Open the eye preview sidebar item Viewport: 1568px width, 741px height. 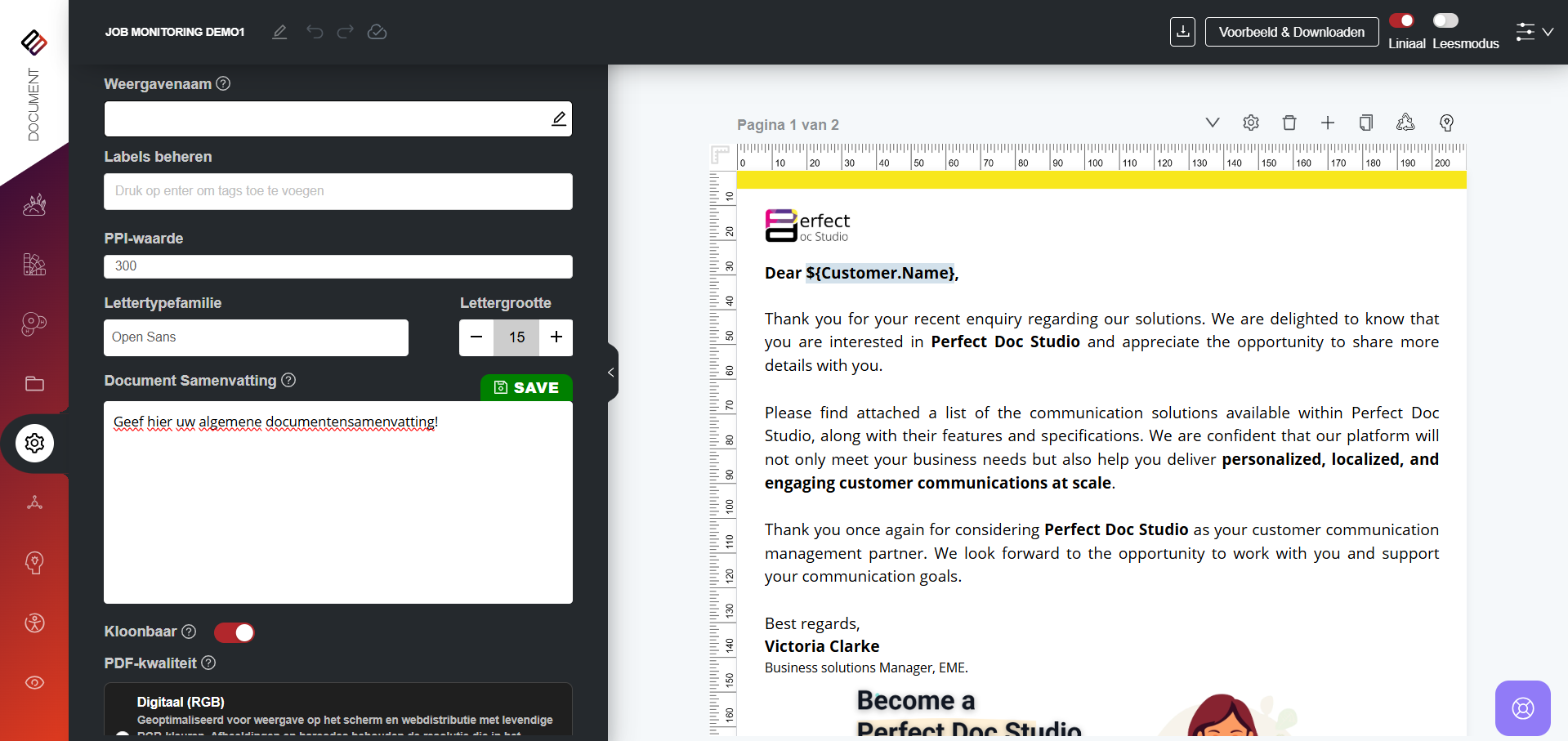[x=34, y=683]
